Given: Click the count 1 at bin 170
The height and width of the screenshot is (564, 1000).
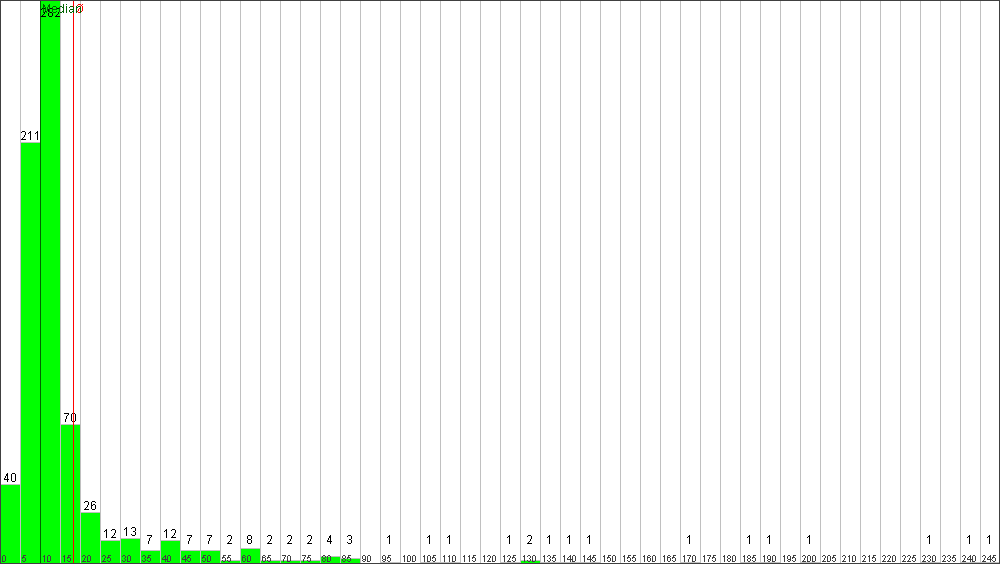Looking at the screenshot, I should click(x=689, y=540).
